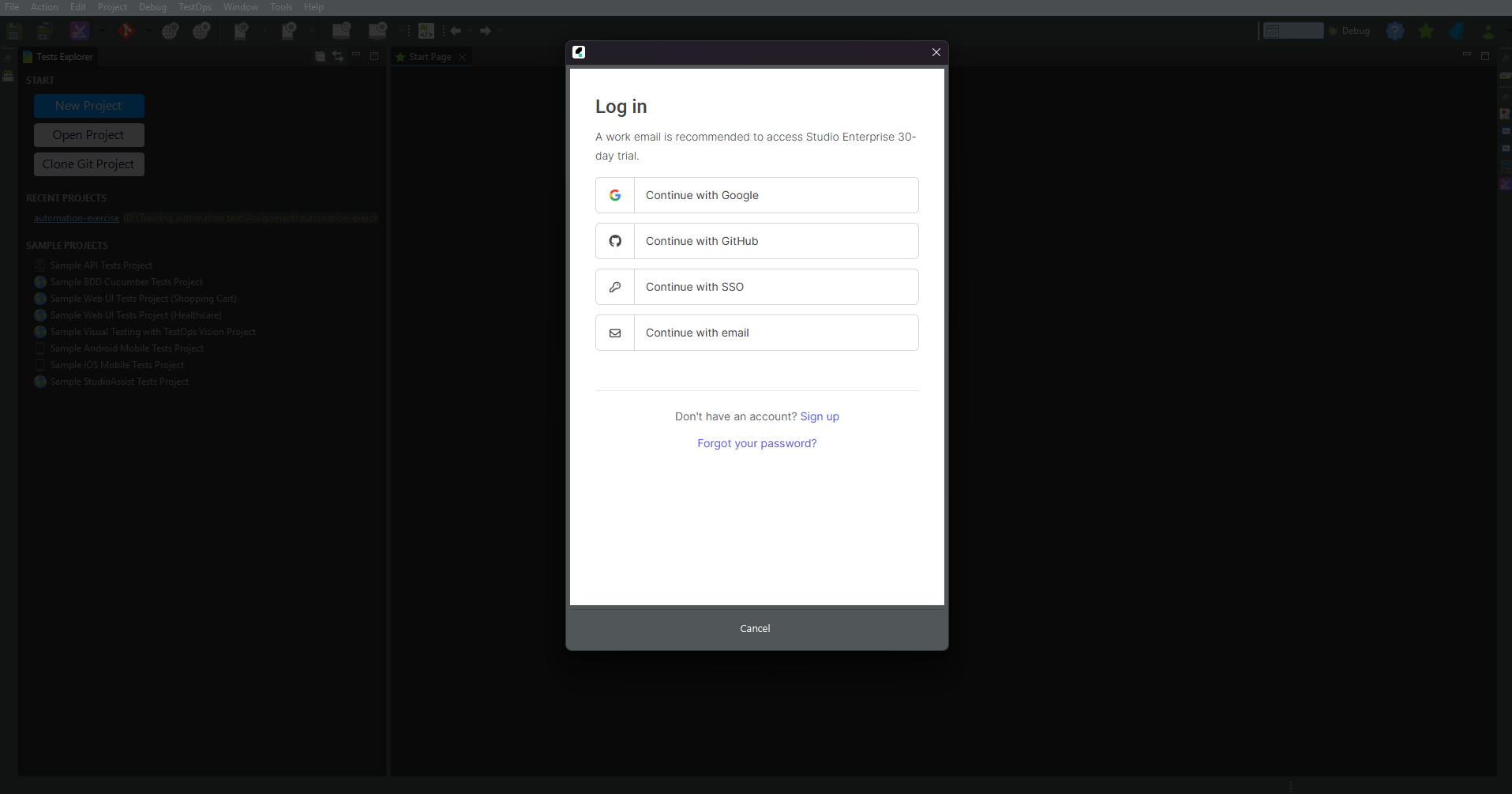Follow the Sign up link

[x=820, y=416]
